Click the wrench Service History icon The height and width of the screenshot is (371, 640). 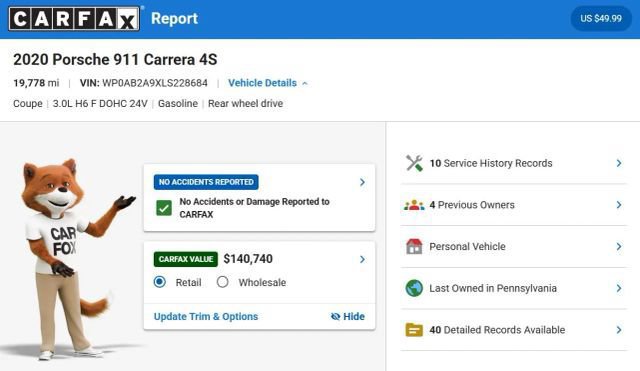coord(414,163)
